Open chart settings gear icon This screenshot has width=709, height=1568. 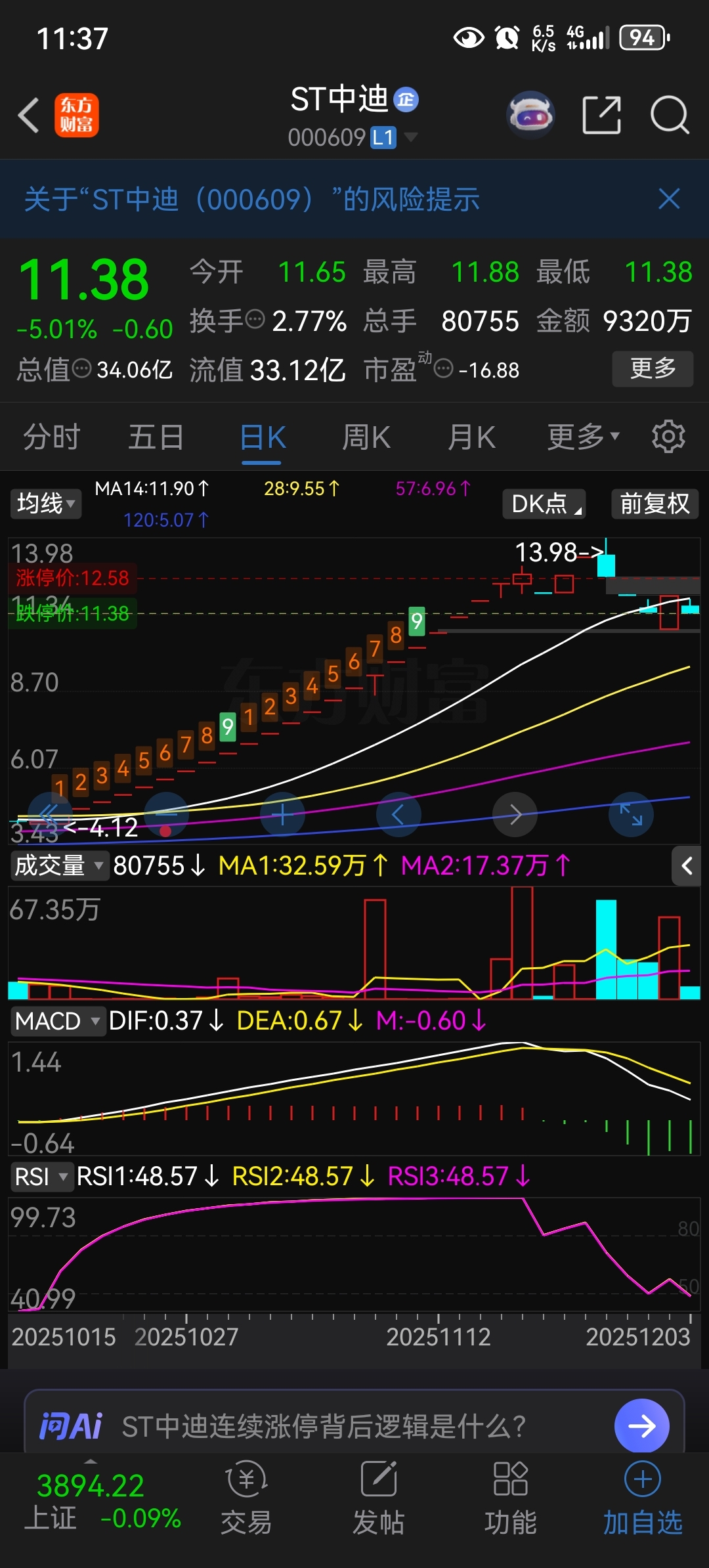pos(668,437)
